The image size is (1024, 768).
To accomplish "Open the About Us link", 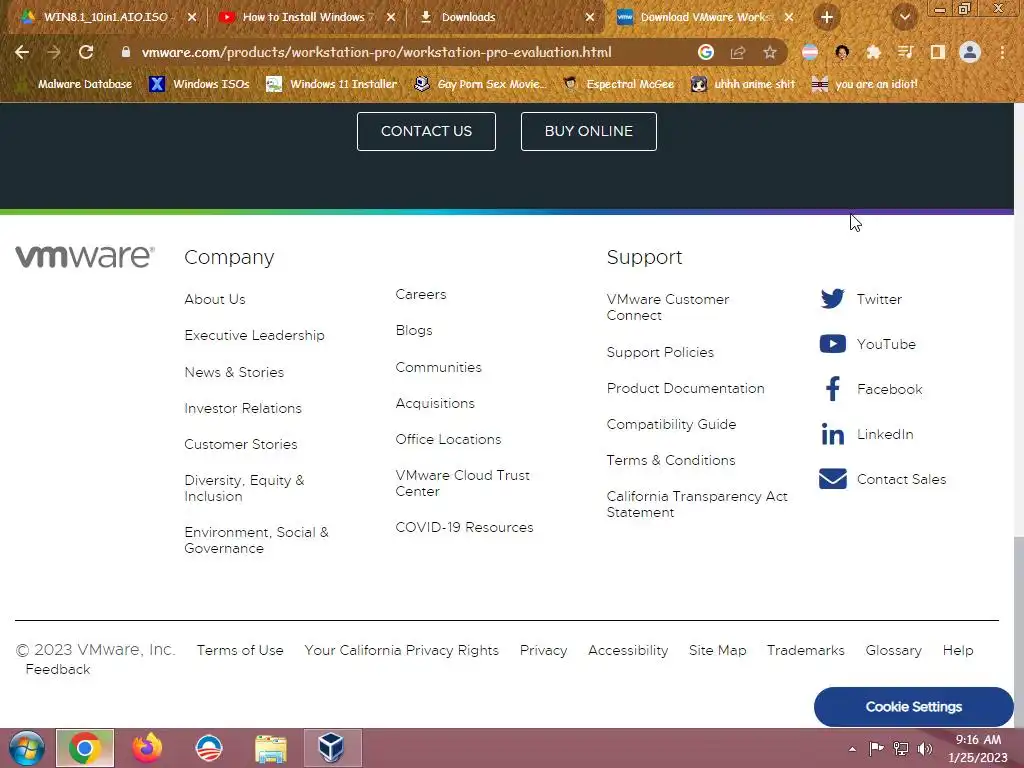I will [x=215, y=299].
